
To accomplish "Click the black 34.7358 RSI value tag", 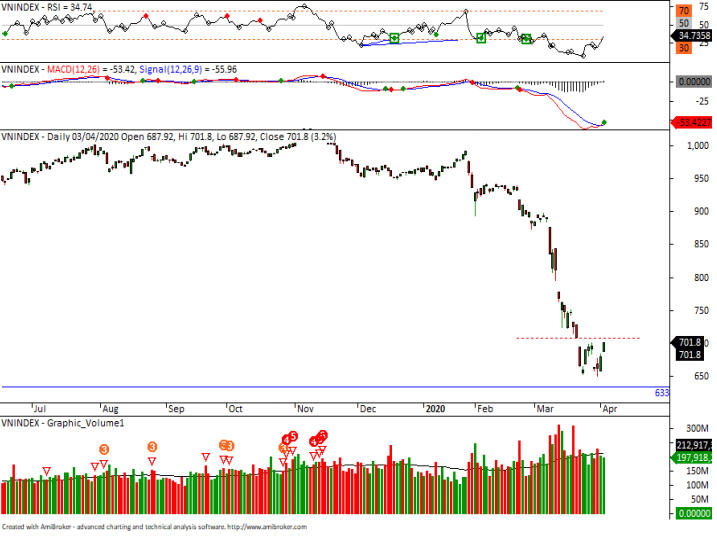I will click(x=690, y=33).
